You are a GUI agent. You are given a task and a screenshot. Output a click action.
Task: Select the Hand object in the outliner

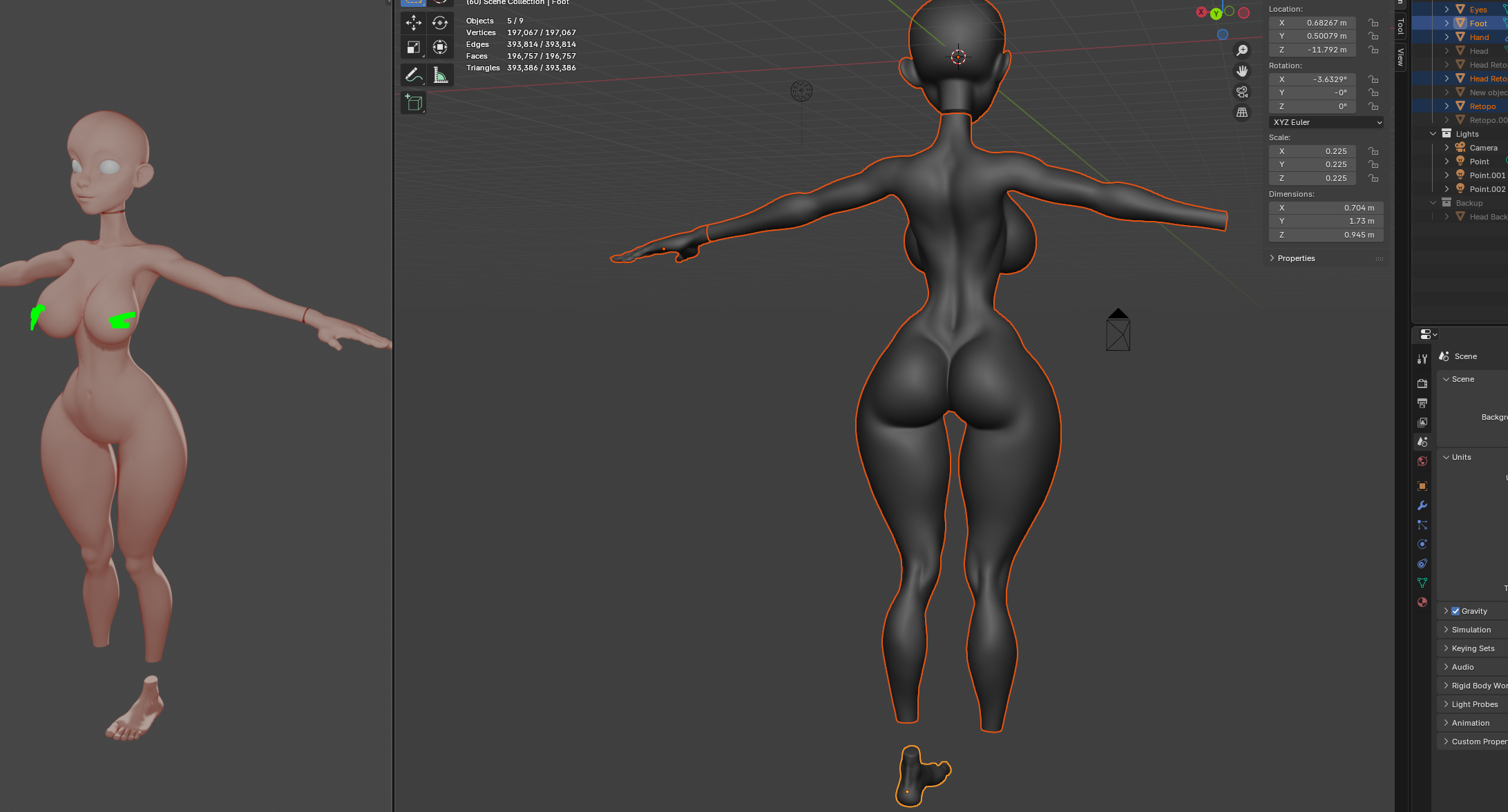(x=1479, y=37)
